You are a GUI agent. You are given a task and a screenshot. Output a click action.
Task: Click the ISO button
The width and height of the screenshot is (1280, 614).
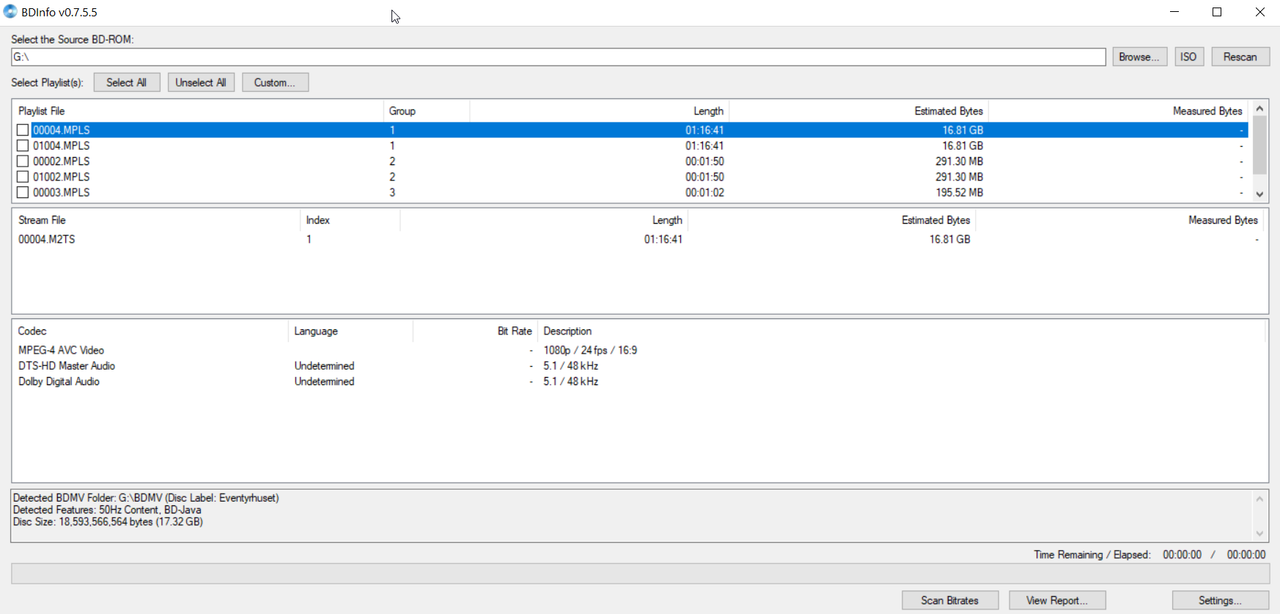click(1188, 57)
